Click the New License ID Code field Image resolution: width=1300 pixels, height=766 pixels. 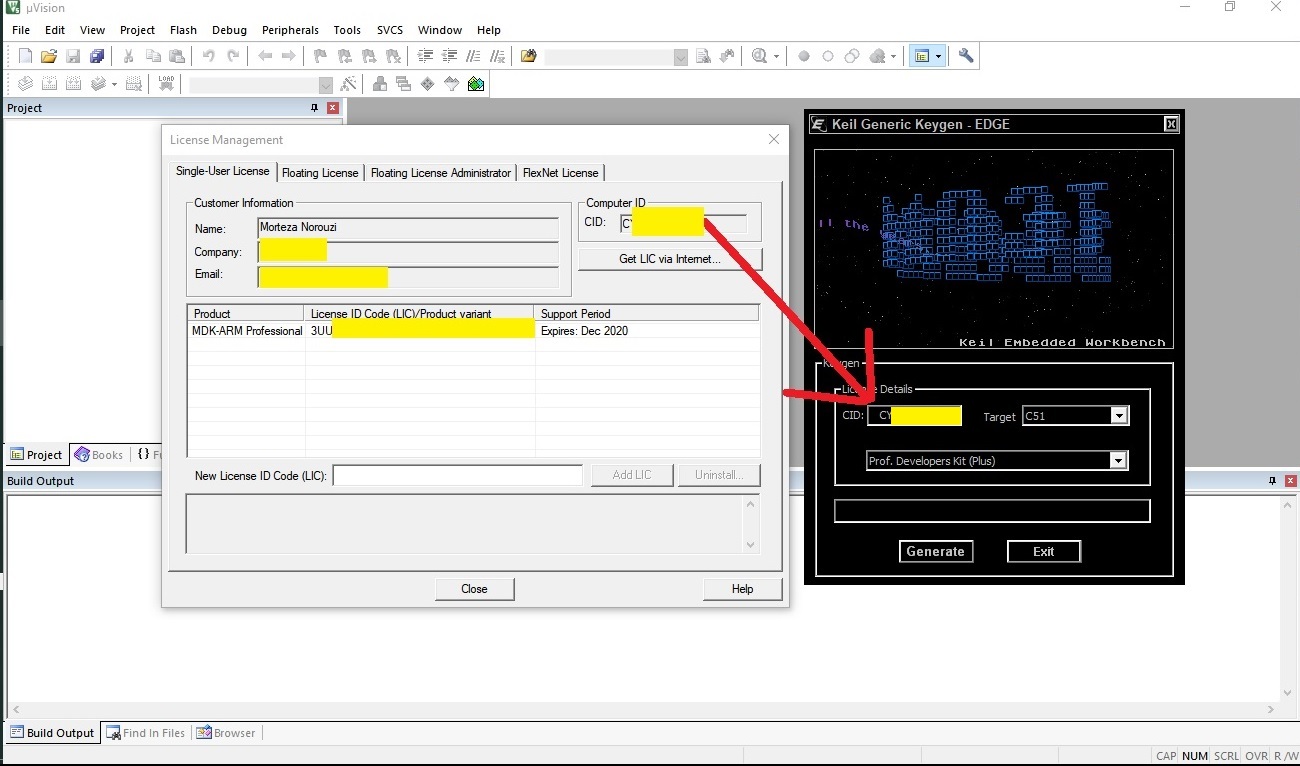click(457, 475)
